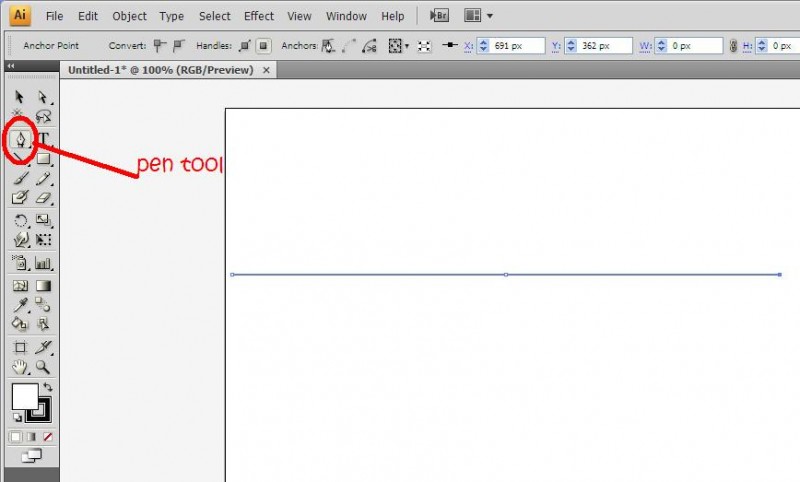Activate the Zoom magnifier tool
This screenshot has width=800, height=482.
pos(43,367)
